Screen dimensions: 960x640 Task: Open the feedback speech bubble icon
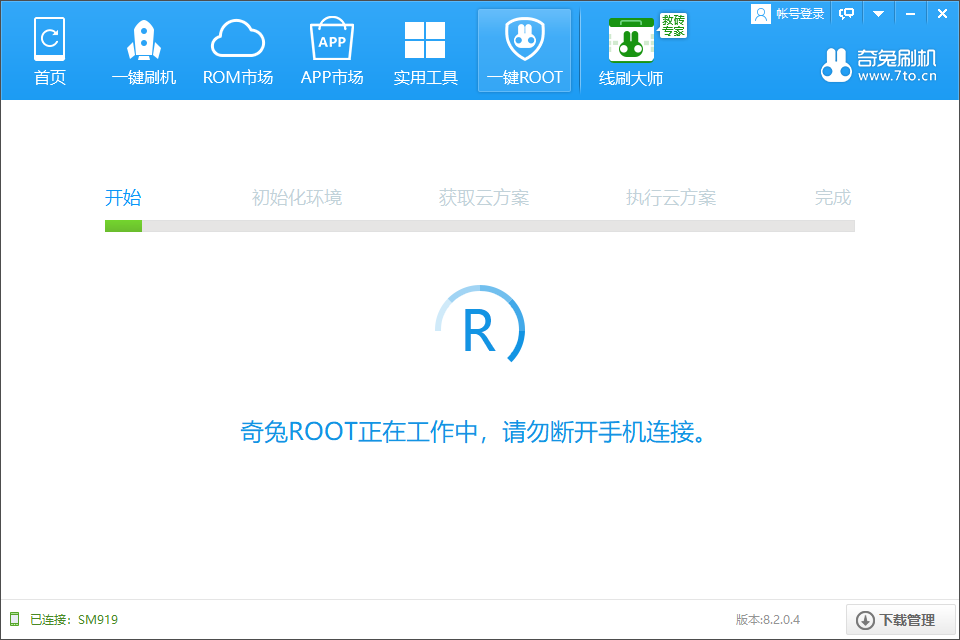(847, 13)
